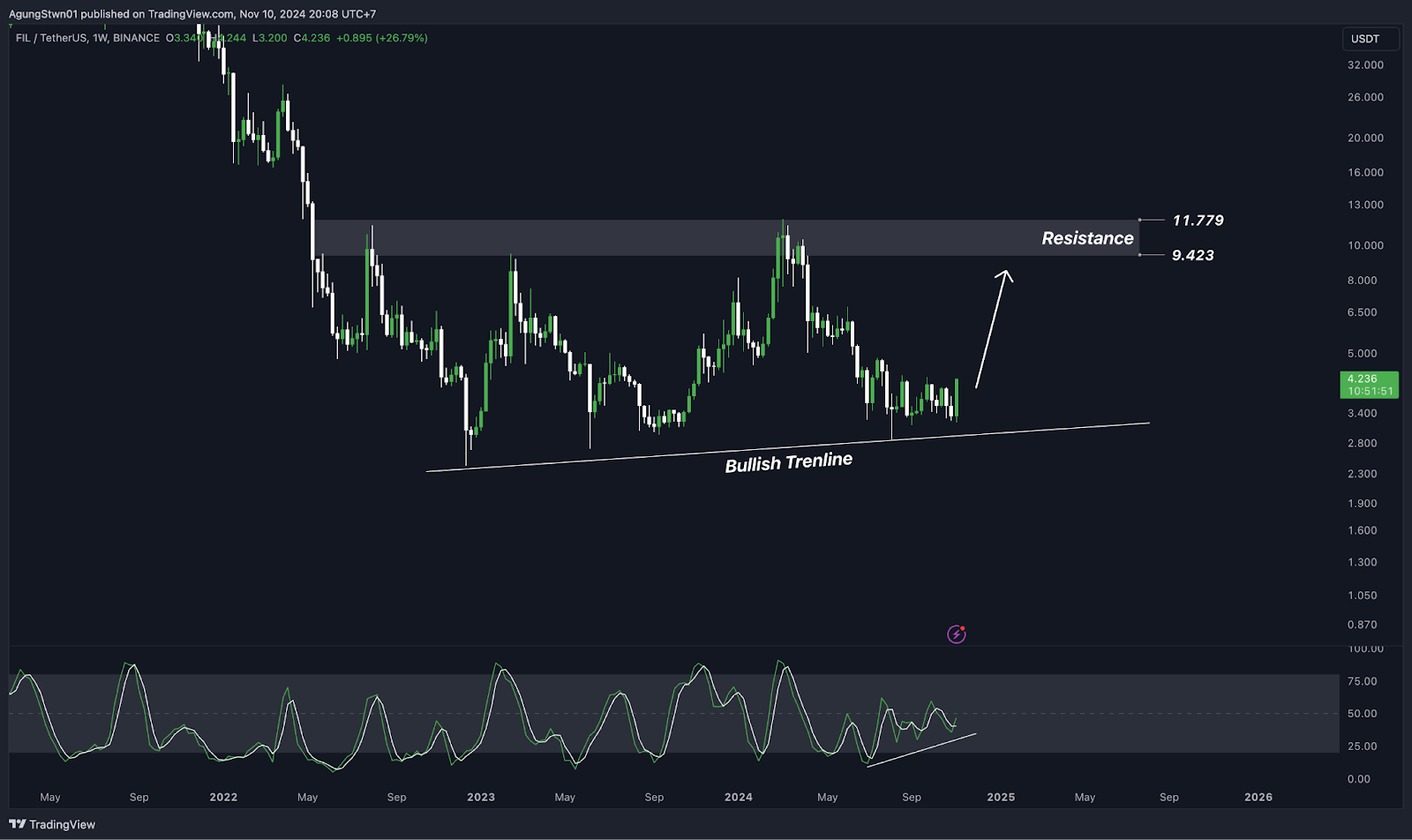This screenshot has height=840, width=1412.
Task: Click the 2025 label on time axis
Action: pos(1001,797)
